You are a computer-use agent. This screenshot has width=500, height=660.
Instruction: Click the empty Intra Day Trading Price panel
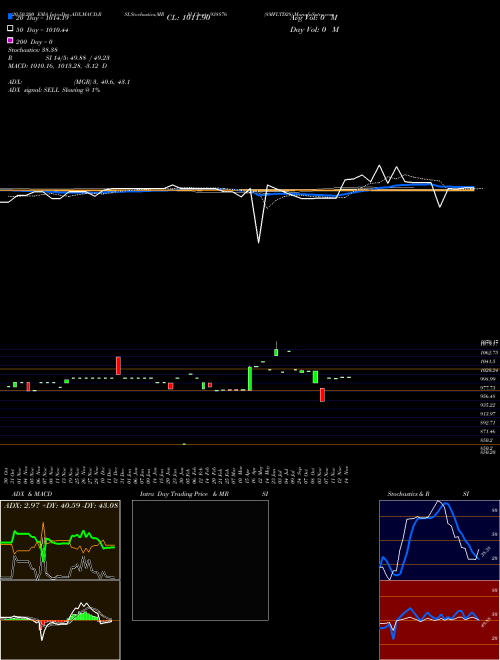tap(200, 560)
